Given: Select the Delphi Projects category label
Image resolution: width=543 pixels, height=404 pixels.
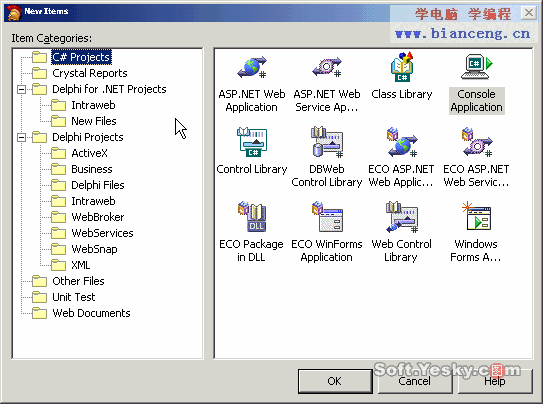Looking at the screenshot, I should tap(88, 137).
